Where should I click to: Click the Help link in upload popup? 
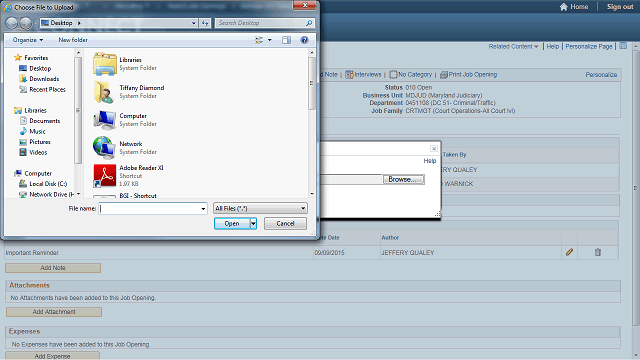(x=429, y=161)
